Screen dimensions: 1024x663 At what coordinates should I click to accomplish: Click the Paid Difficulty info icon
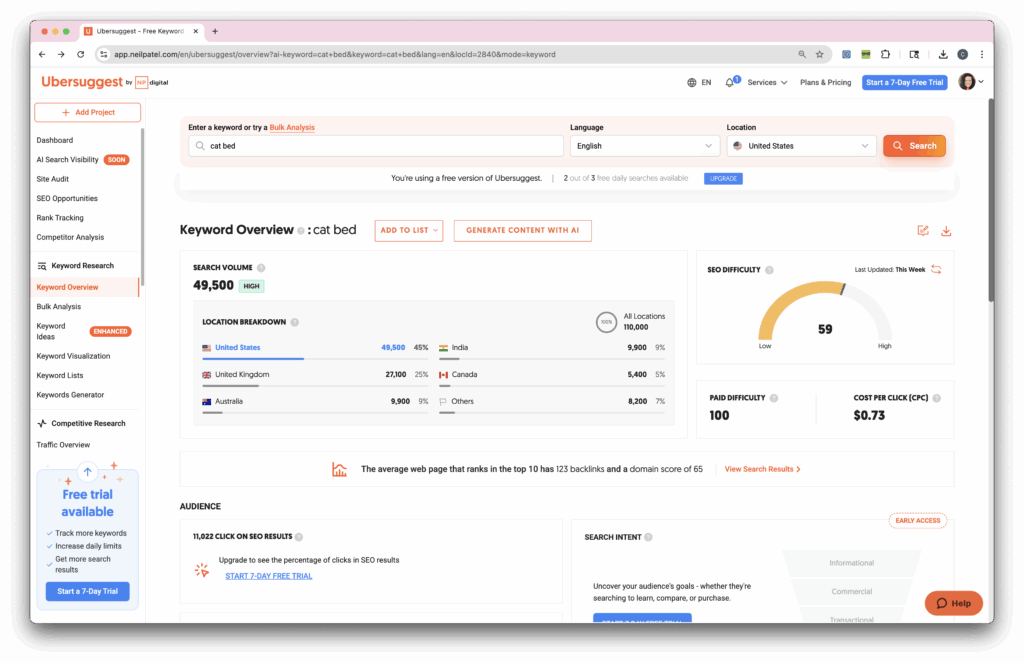tap(774, 398)
